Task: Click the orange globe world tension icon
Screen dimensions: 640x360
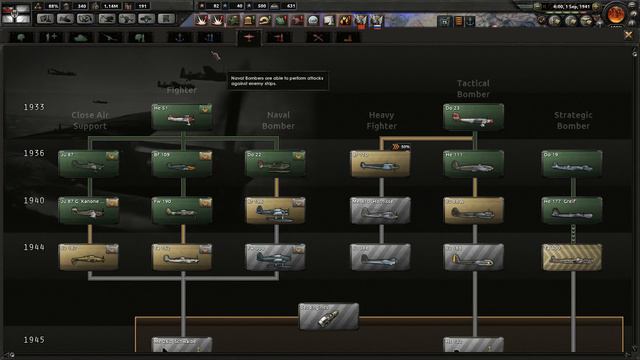Action: coord(616,14)
